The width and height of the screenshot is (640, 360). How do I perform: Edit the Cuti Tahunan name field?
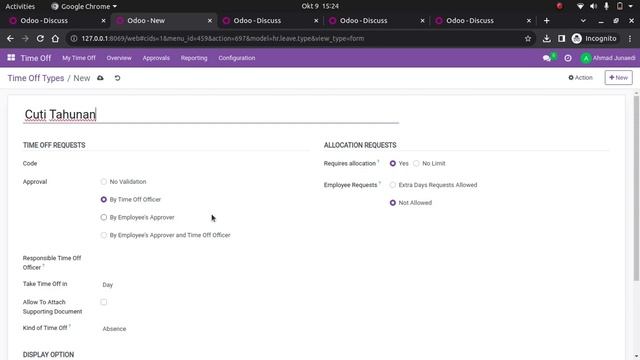pyautogui.click(x=211, y=115)
